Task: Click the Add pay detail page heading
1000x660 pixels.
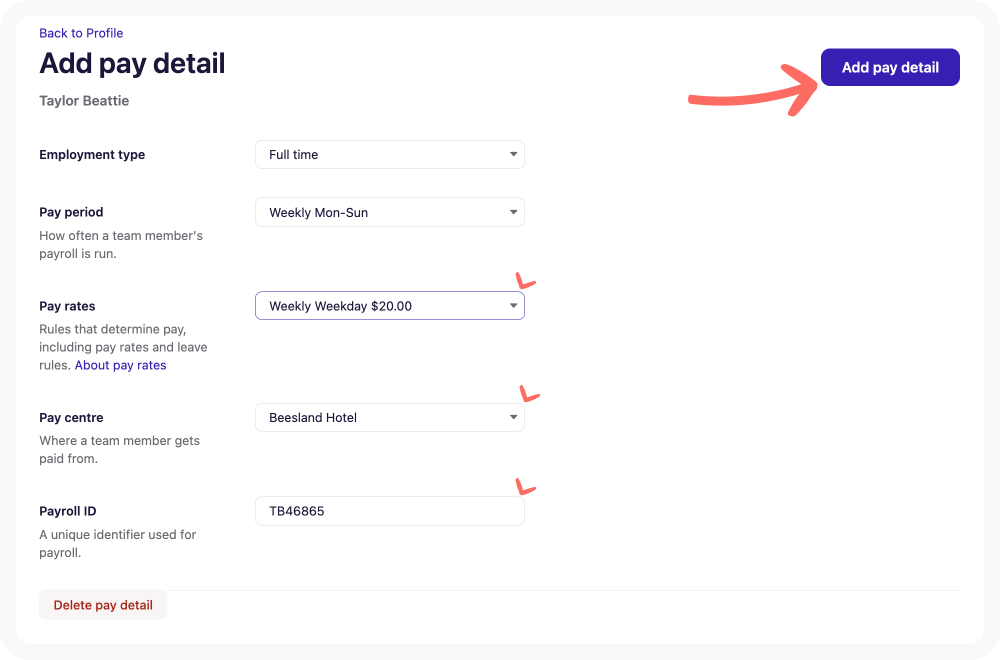Action: [132, 63]
